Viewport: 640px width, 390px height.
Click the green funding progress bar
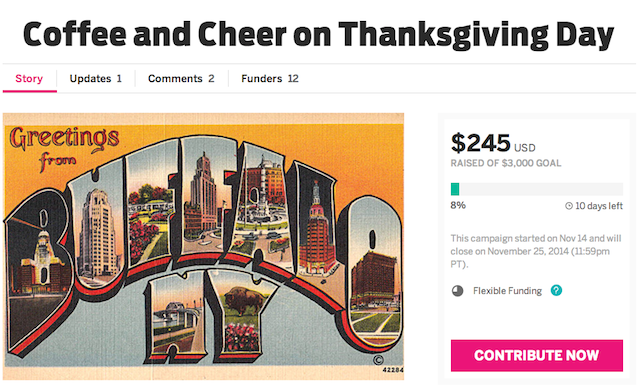pyautogui.click(x=537, y=189)
